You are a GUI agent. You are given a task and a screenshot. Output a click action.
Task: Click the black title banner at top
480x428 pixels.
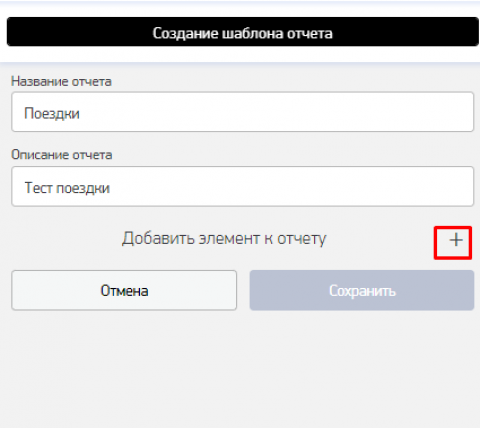243,32
